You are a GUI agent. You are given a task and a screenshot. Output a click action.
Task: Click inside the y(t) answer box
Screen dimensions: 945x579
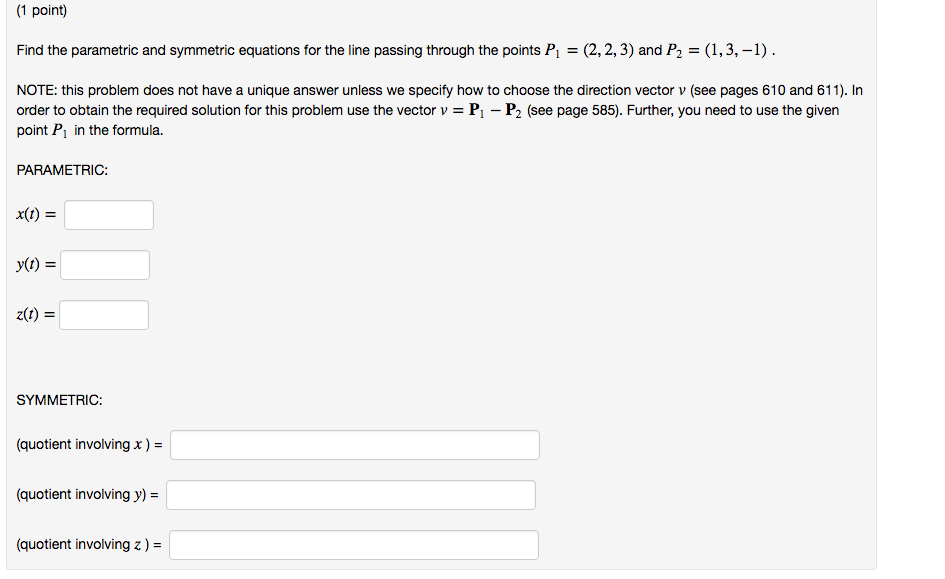tap(104, 264)
